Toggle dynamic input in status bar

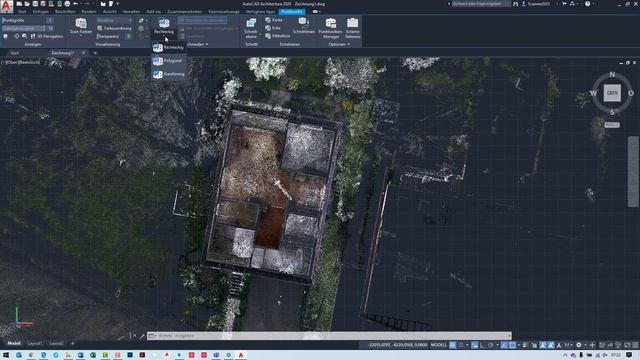point(475,345)
